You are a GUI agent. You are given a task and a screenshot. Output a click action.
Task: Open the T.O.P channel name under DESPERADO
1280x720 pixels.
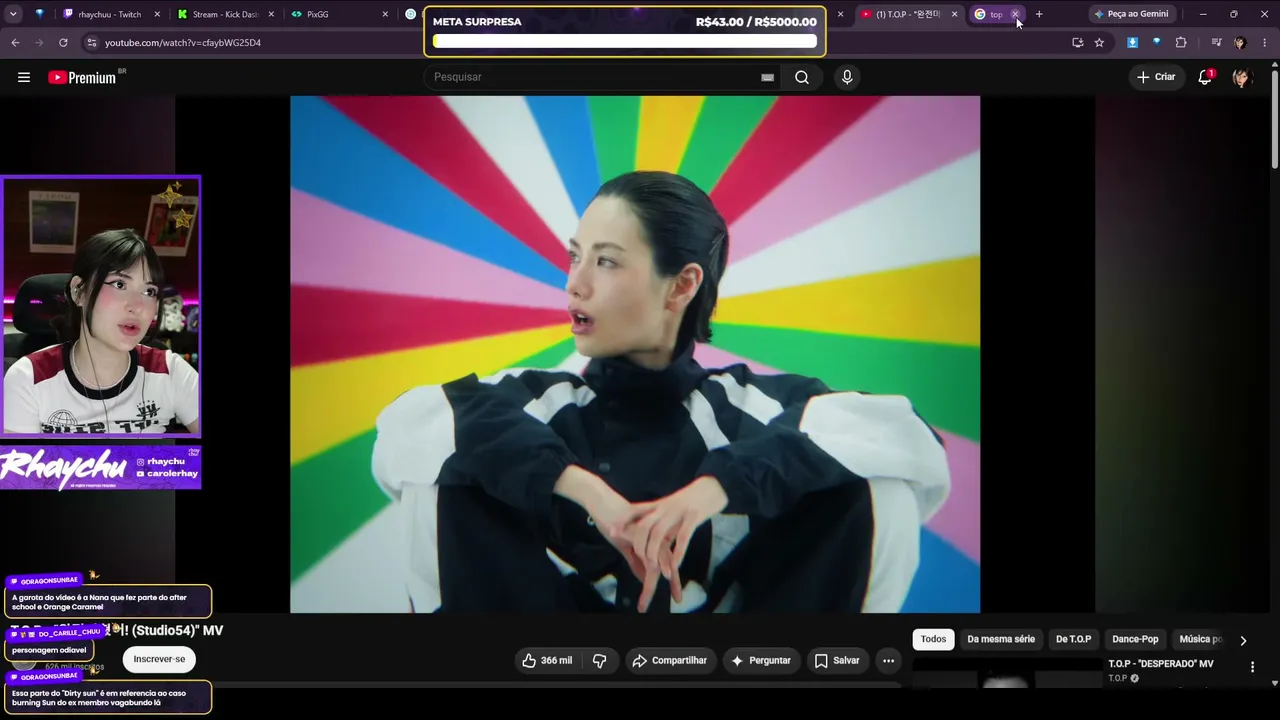1117,678
